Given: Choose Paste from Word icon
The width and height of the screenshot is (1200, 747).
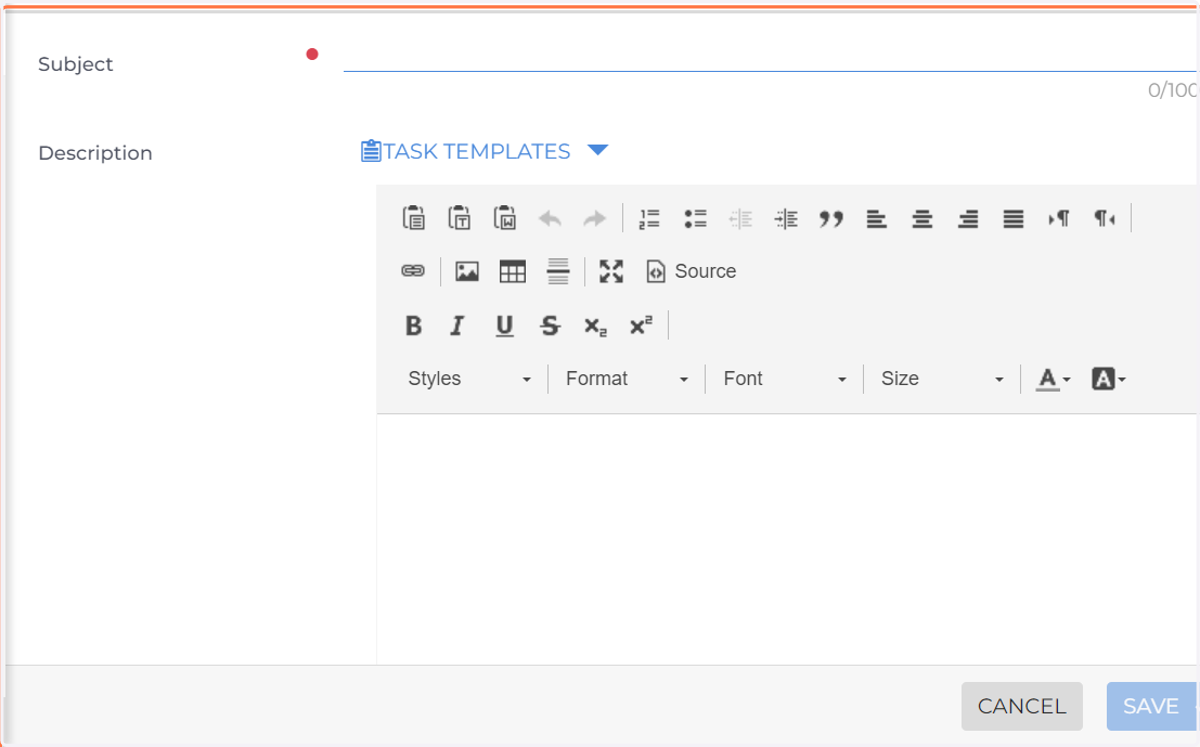Looking at the screenshot, I should click(x=505, y=218).
